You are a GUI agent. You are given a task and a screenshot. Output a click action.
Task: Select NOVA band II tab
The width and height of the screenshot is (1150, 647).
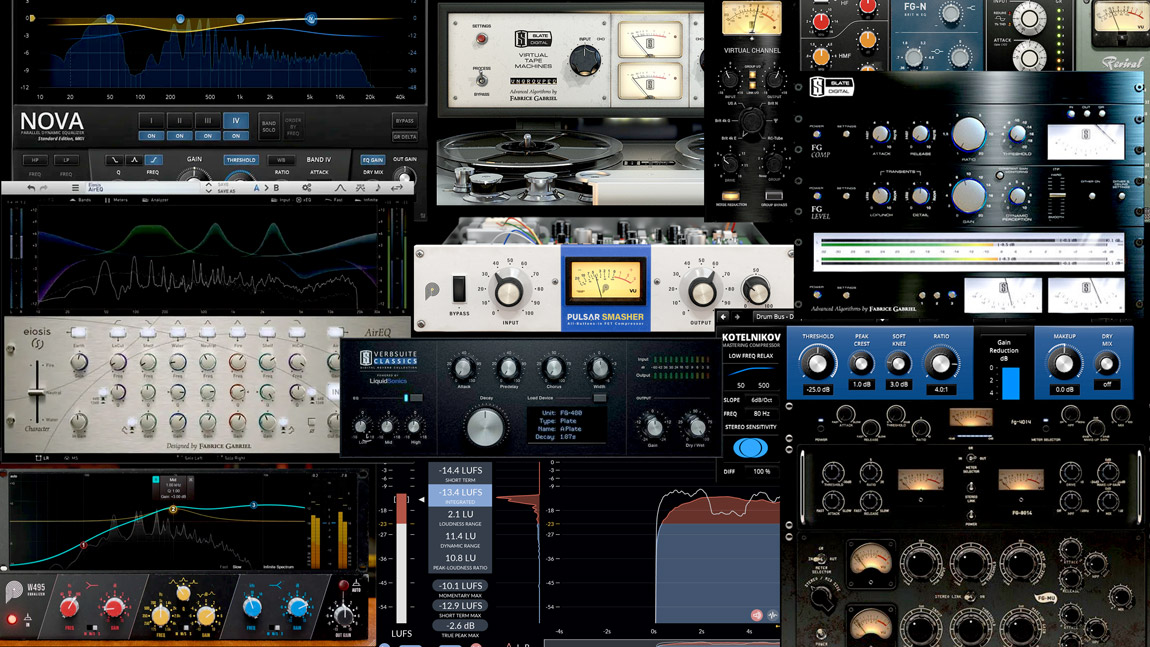point(180,120)
